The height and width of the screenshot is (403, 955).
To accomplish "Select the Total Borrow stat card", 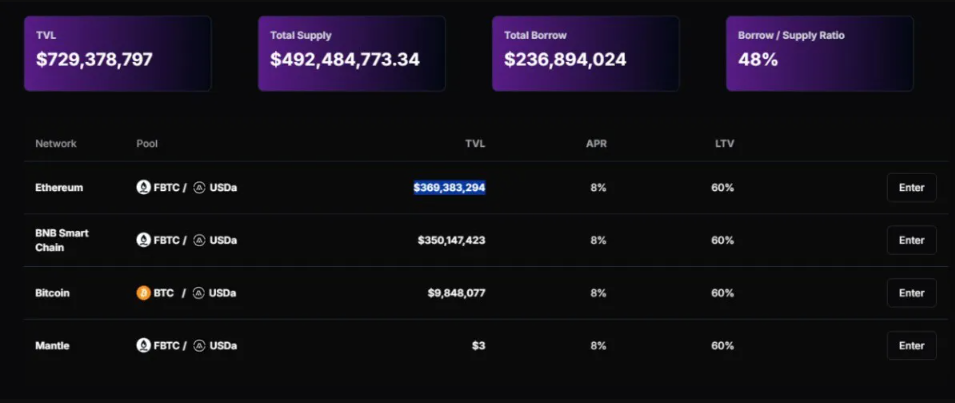I will (585, 54).
